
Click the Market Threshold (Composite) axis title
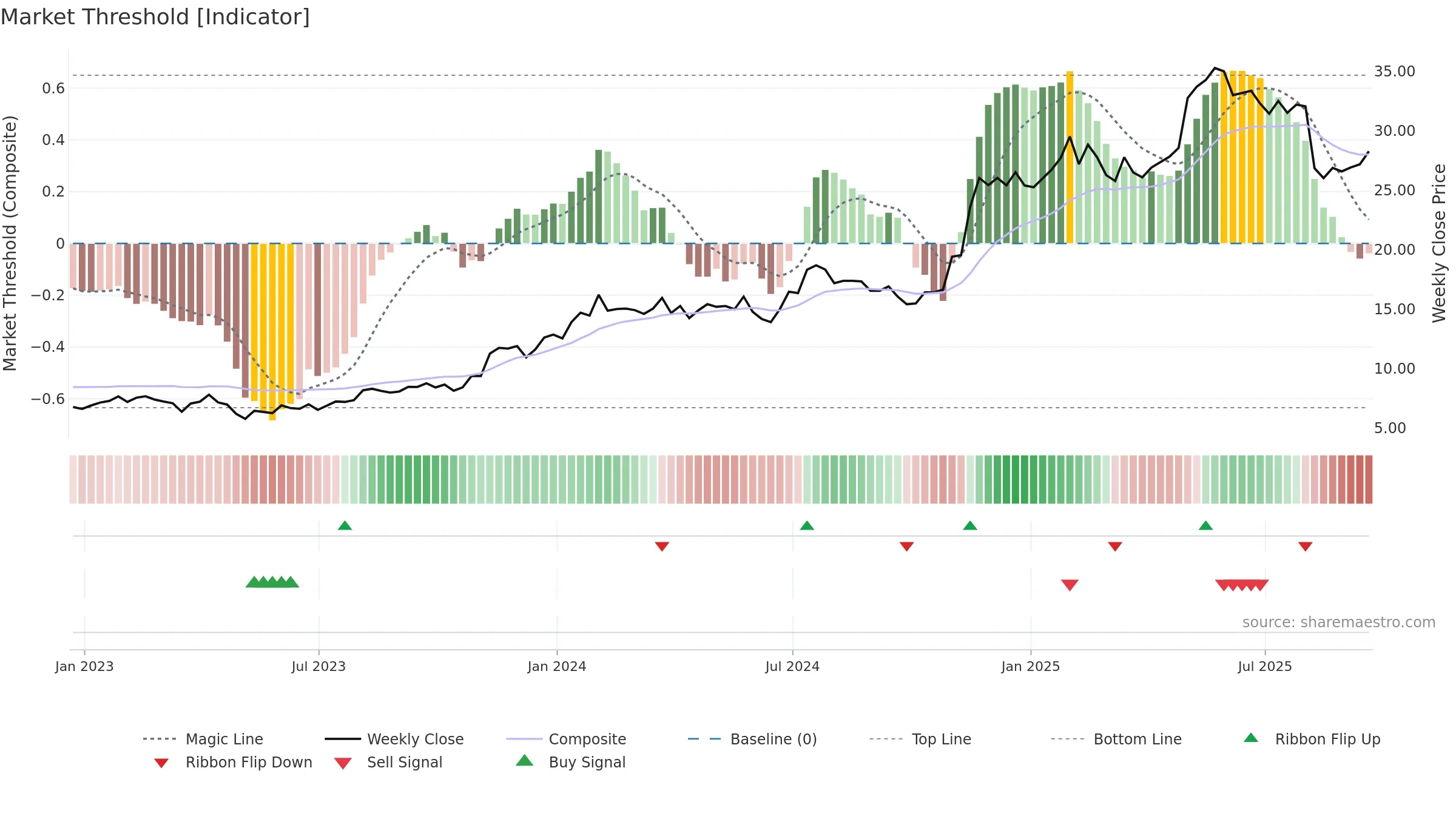[x=10, y=243]
